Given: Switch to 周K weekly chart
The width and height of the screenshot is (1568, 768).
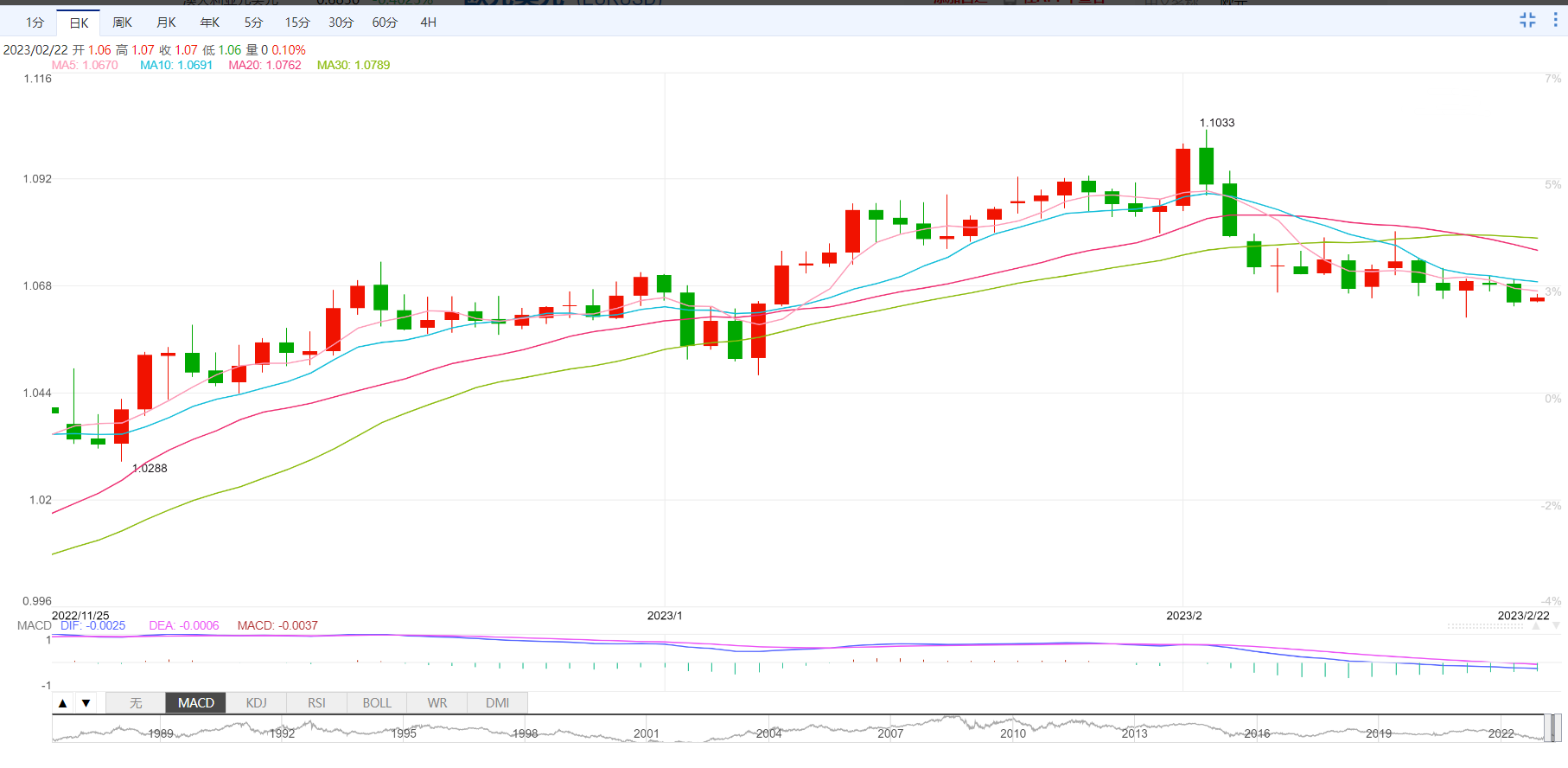Looking at the screenshot, I should (123, 22).
